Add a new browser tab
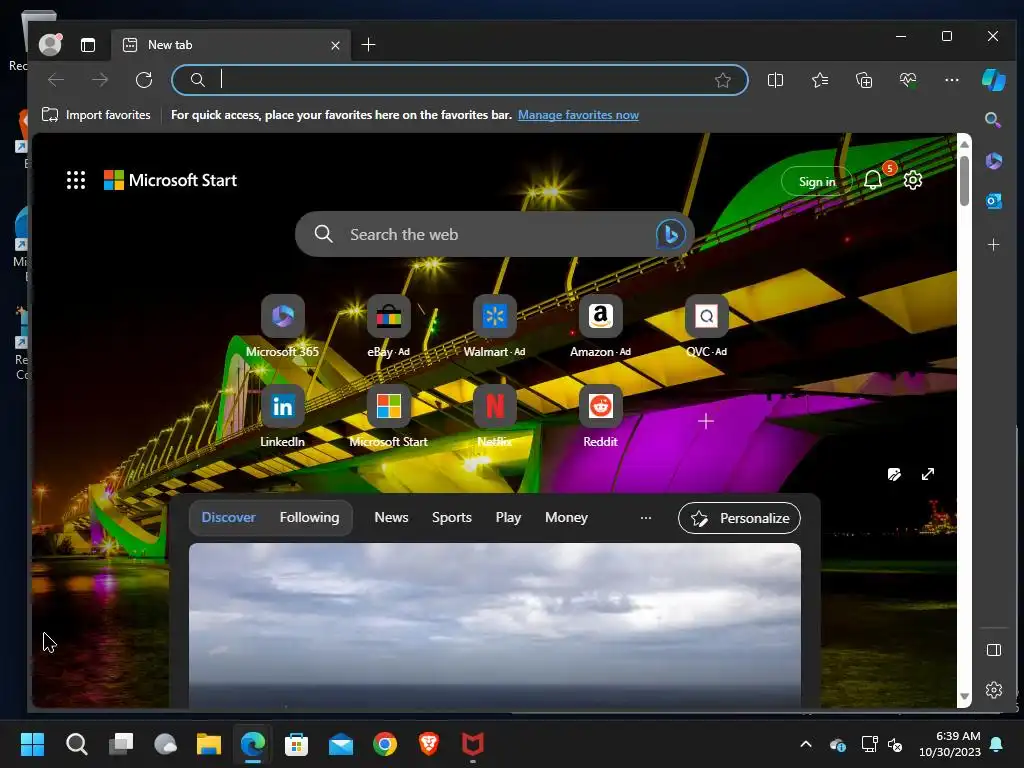Screen dimensions: 1024x768 tap(368, 44)
